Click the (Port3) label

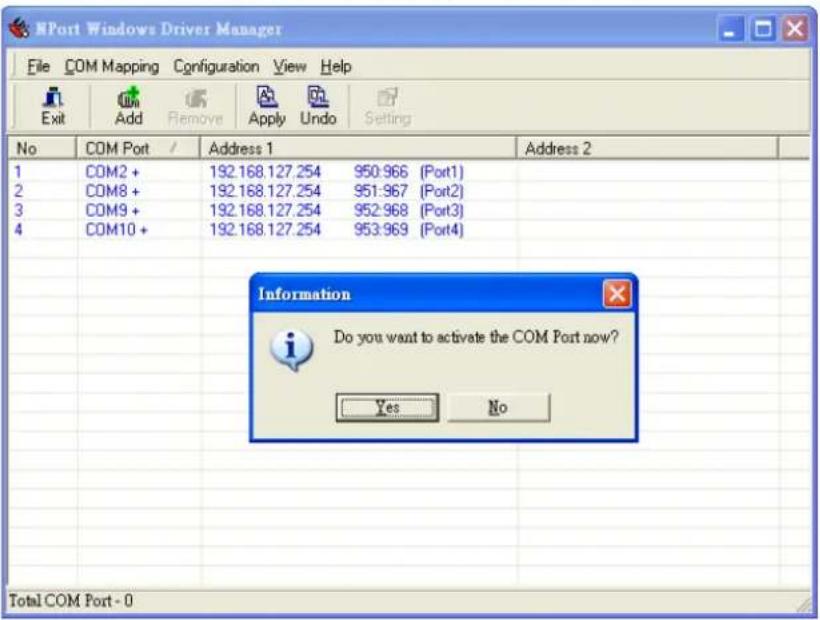(x=442, y=210)
